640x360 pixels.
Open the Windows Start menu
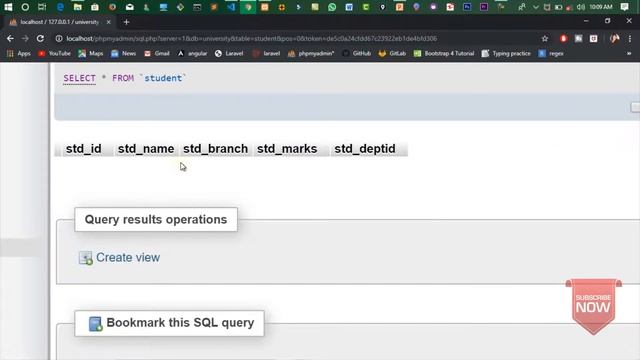[x=8, y=7]
